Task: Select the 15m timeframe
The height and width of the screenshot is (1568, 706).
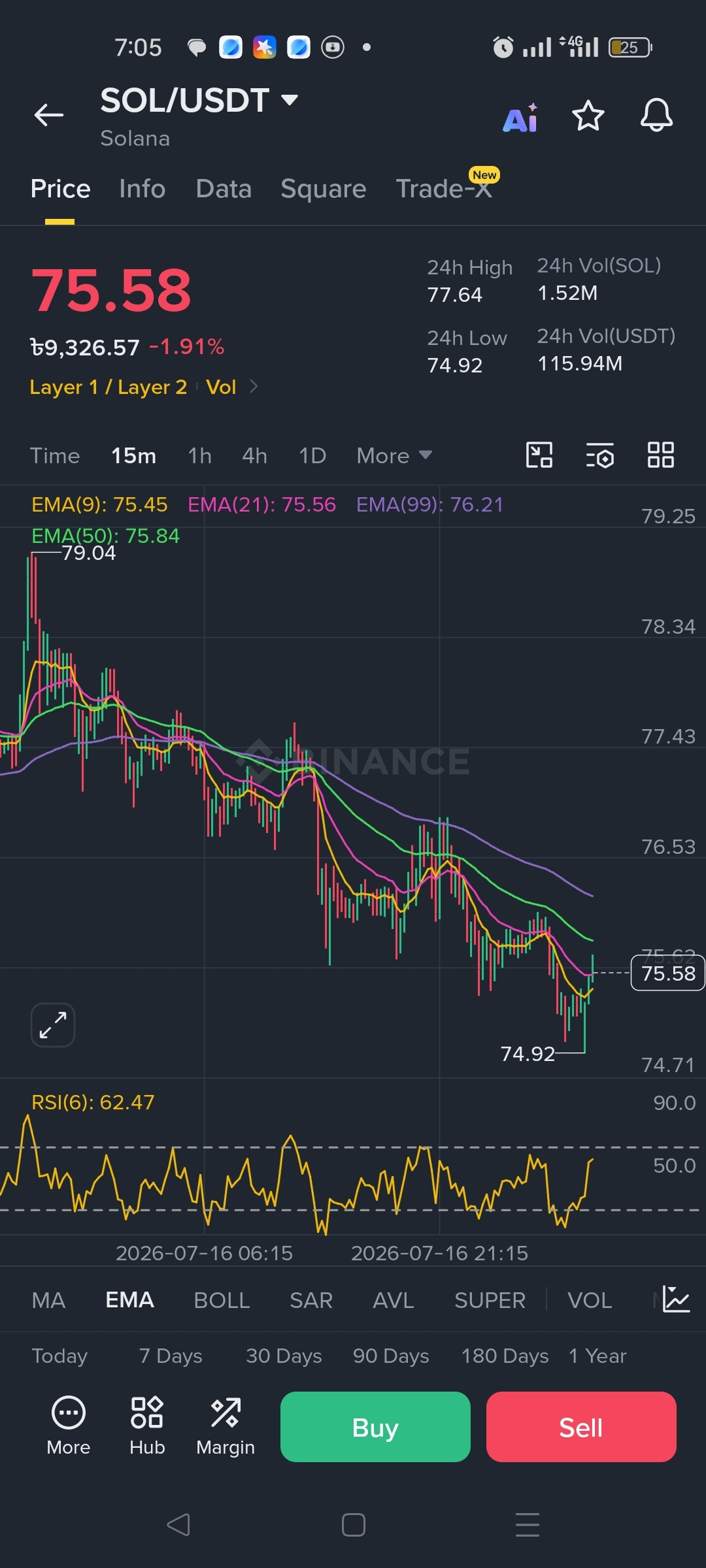Action: pos(133,455)
